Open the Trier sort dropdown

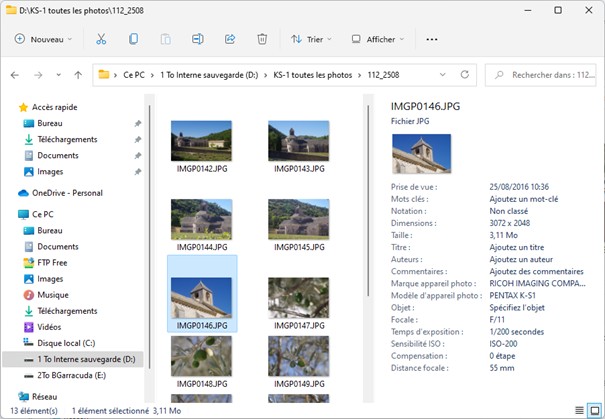[x=312, y=39]
